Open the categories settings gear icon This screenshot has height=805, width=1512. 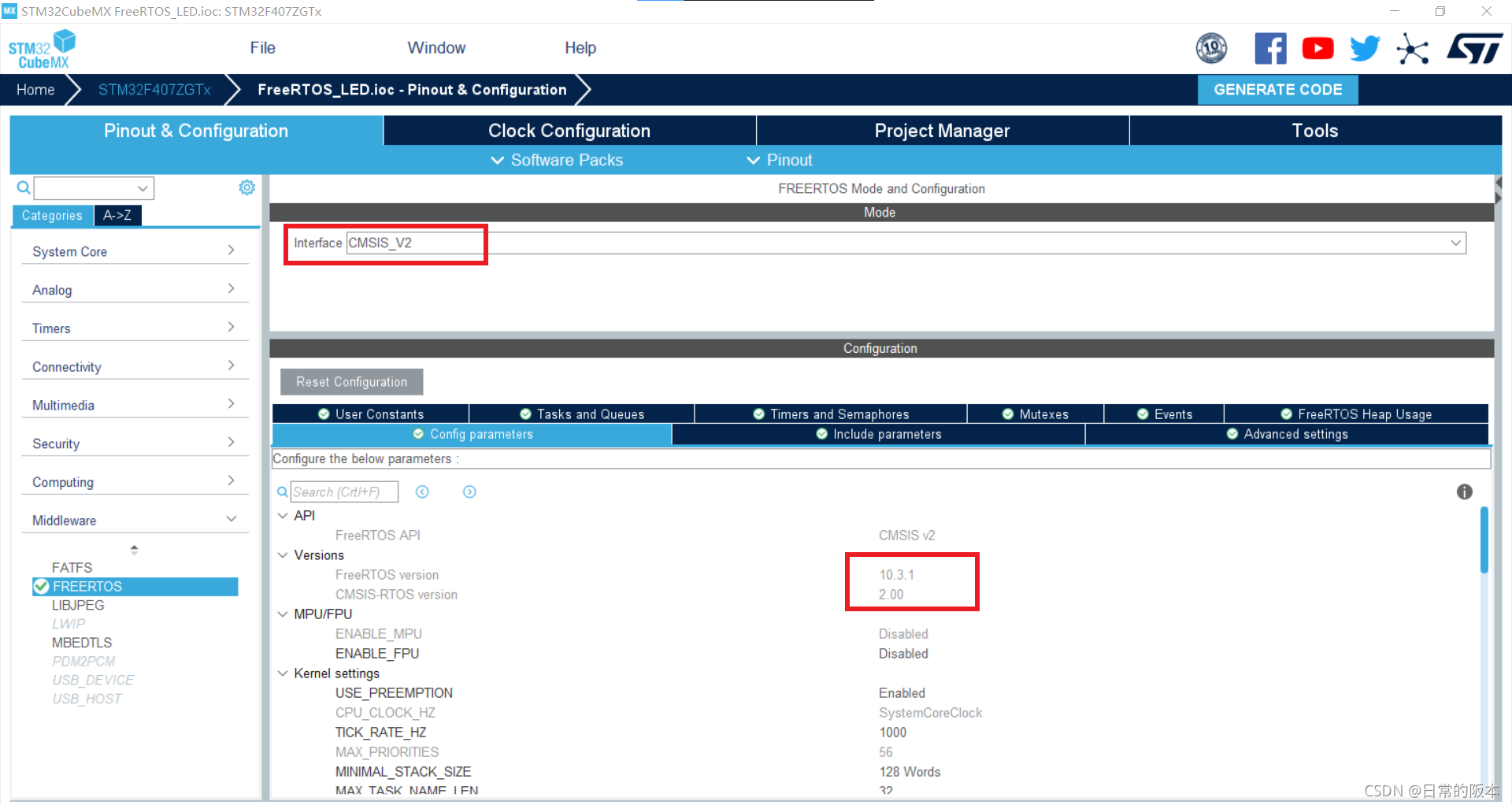pos(246,187)
